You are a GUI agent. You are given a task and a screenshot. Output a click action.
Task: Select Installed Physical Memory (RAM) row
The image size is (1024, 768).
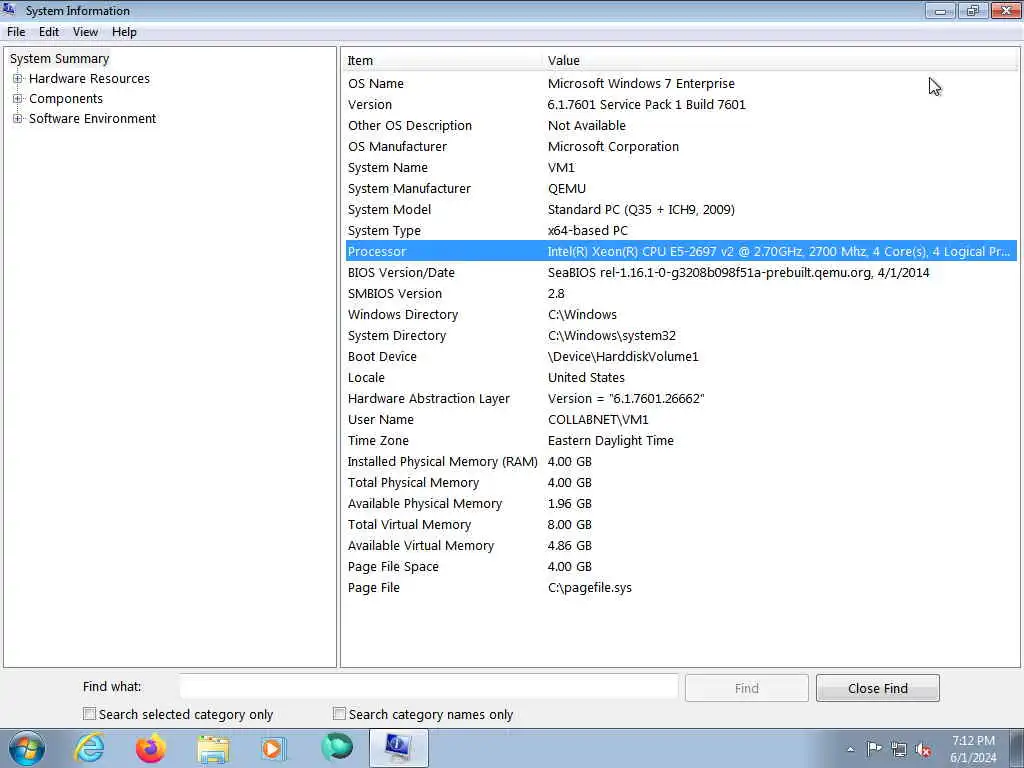point(681,461)
